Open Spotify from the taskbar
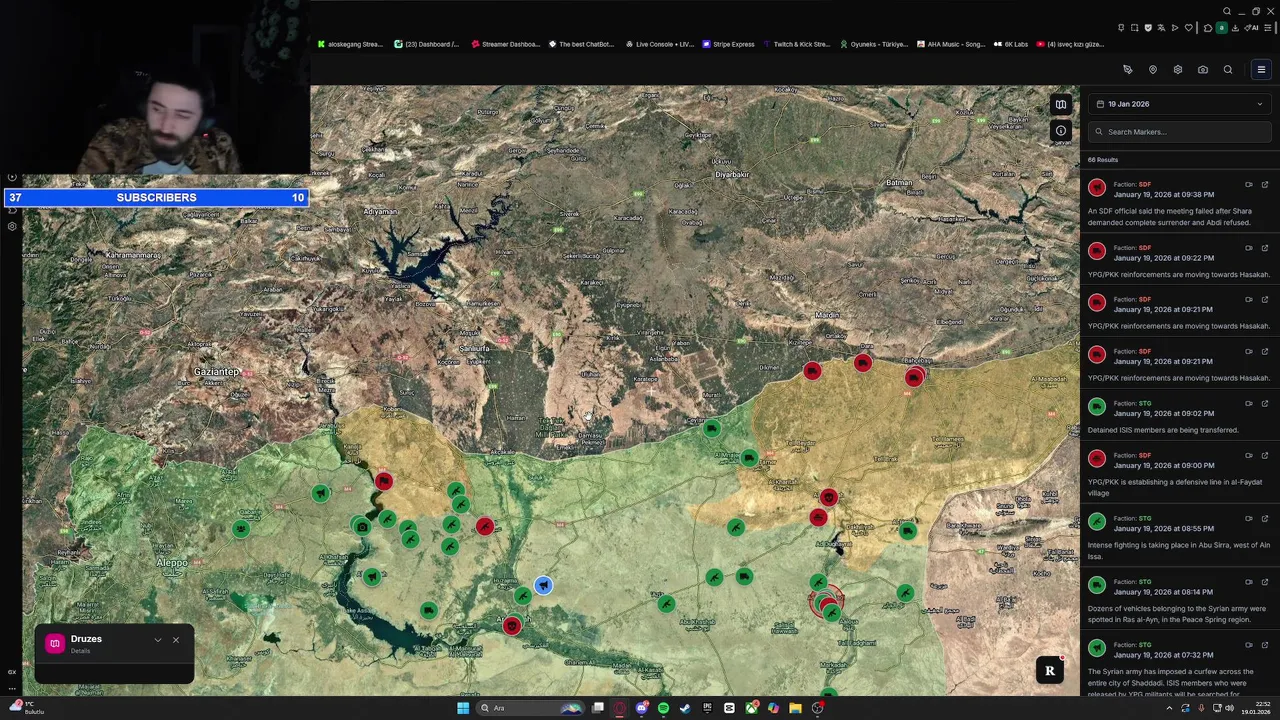The width and height of the screenshot is (1280, 720). pos(663,708)
